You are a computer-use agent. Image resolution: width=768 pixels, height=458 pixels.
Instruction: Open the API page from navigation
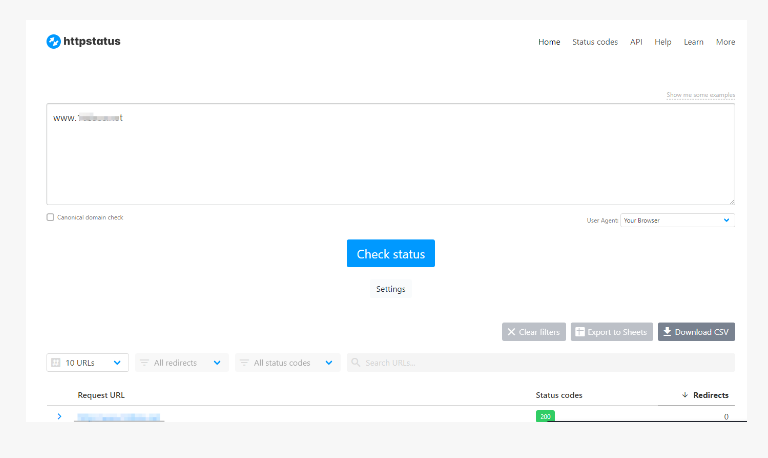[636, 42]
